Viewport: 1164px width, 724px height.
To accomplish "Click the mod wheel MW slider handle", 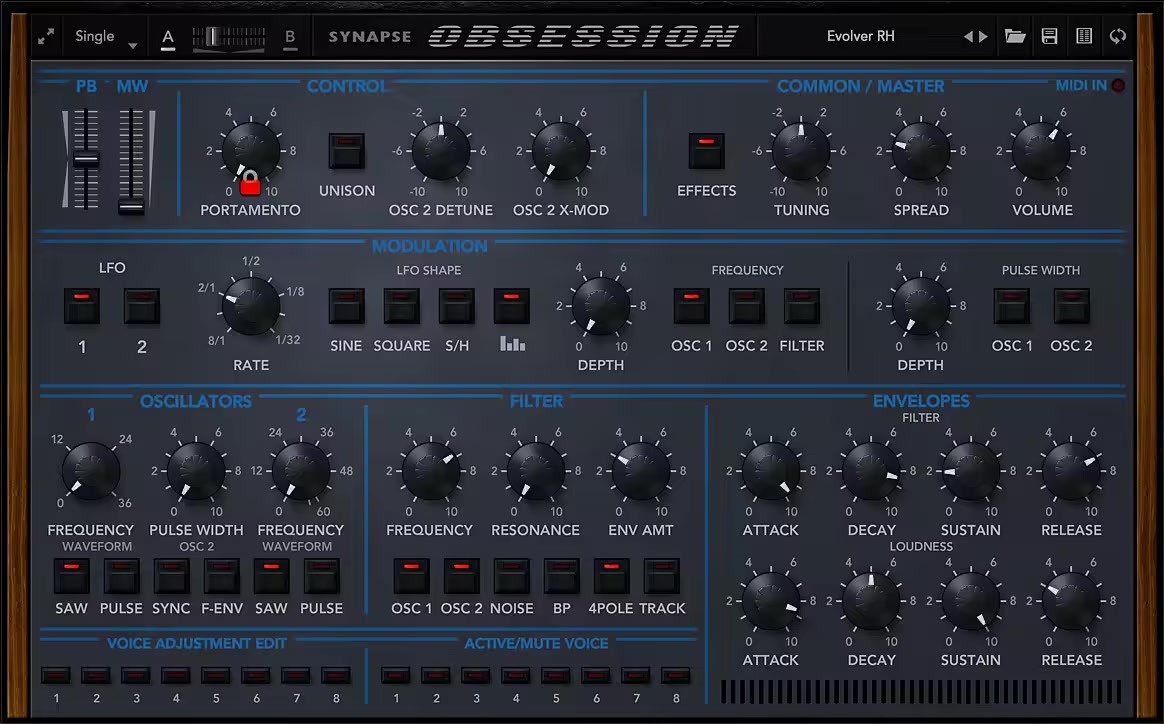I will pyautogui.click(x=131, y=206).
